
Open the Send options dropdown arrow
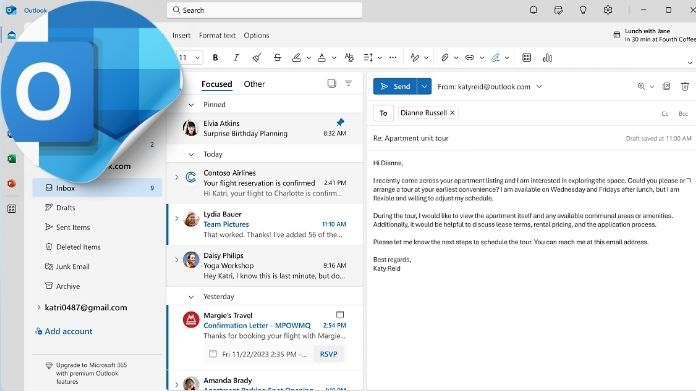point(424,87)
